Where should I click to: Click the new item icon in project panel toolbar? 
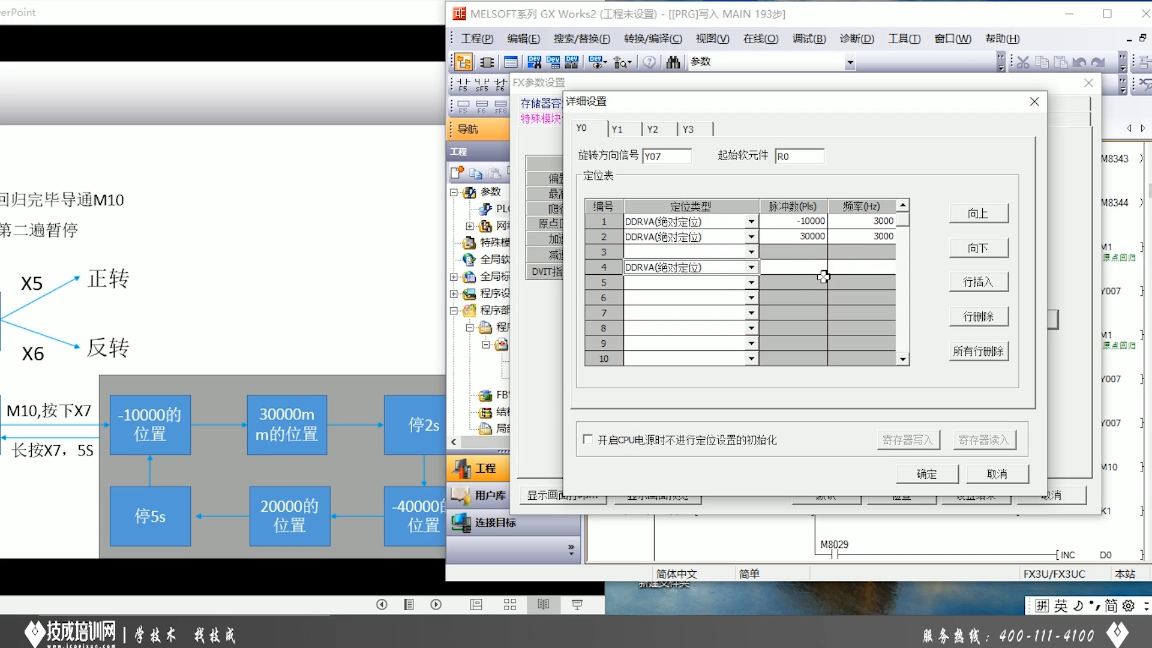coord(457,173)
